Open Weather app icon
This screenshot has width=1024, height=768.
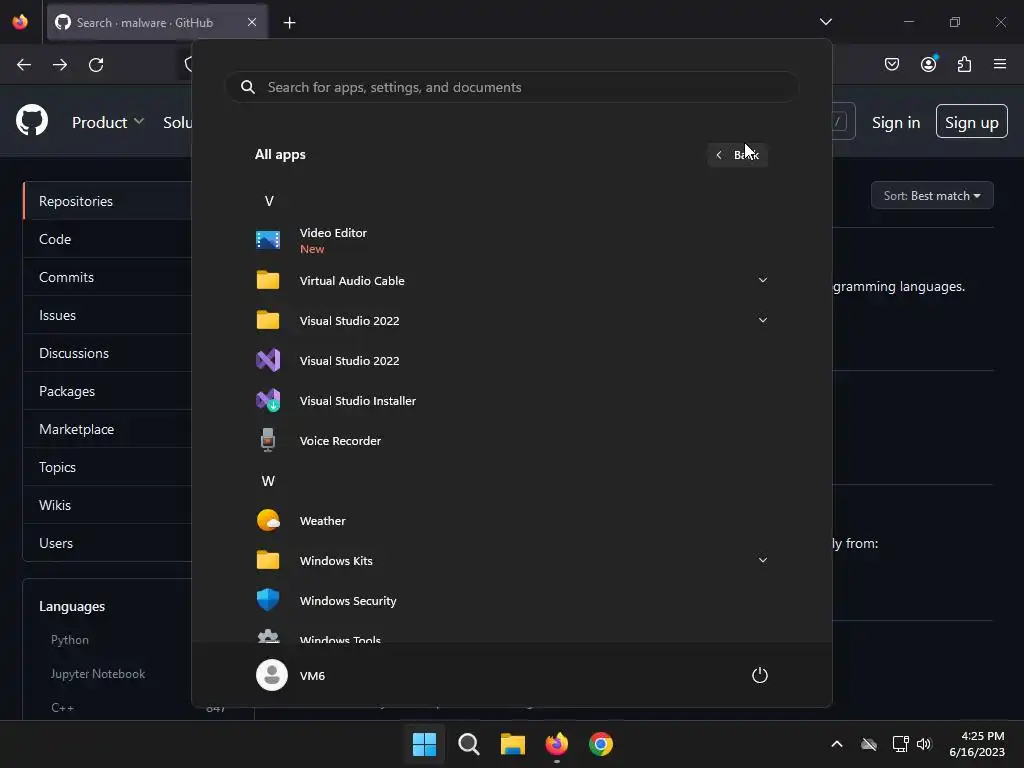[268, 520]
